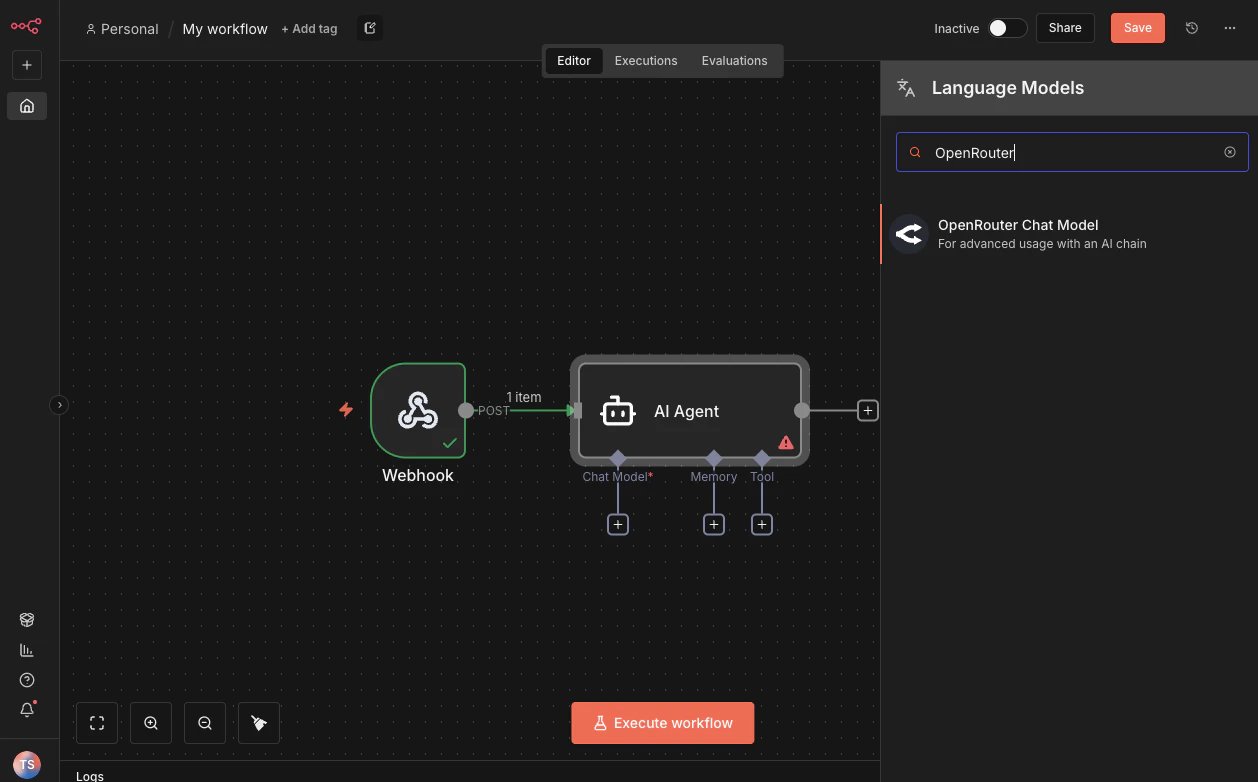1258x782 pixels.
Task: Click the AI Agent warning triangle
Action: point(786,442)
